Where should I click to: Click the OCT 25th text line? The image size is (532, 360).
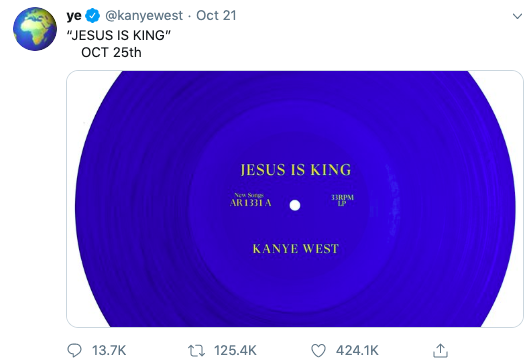coord(111,53)
